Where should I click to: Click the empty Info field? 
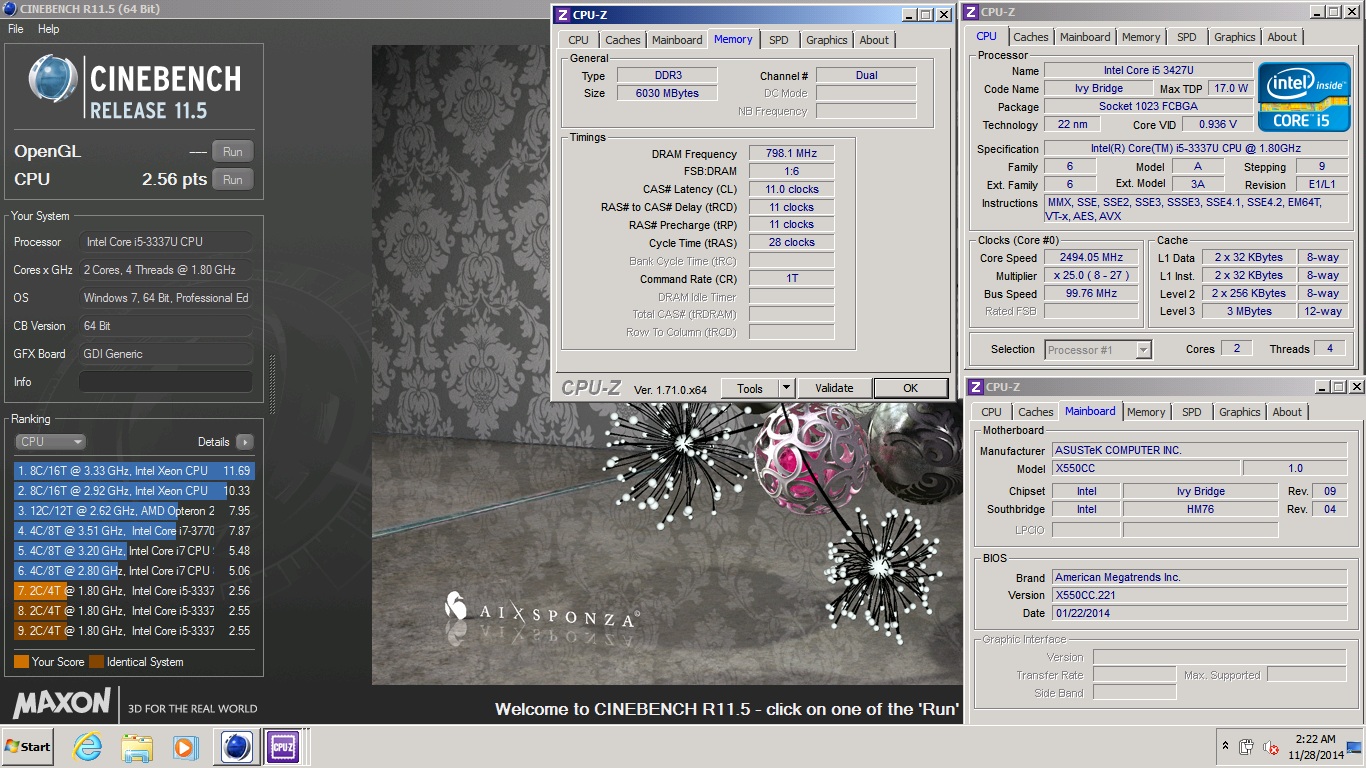[165, 382]
